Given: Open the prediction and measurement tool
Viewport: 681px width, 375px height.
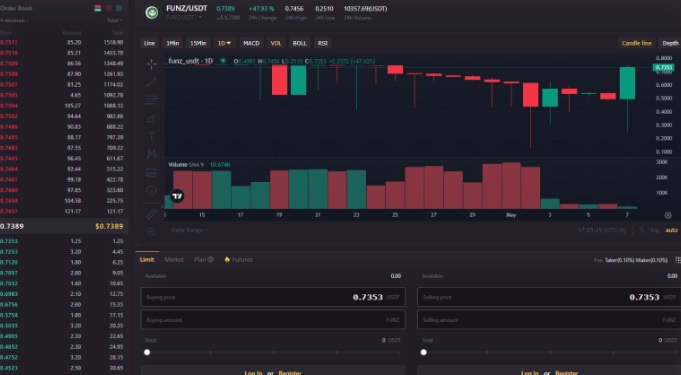Looking at the screenshot, I should pyautogui.click(x=151, y=173).
